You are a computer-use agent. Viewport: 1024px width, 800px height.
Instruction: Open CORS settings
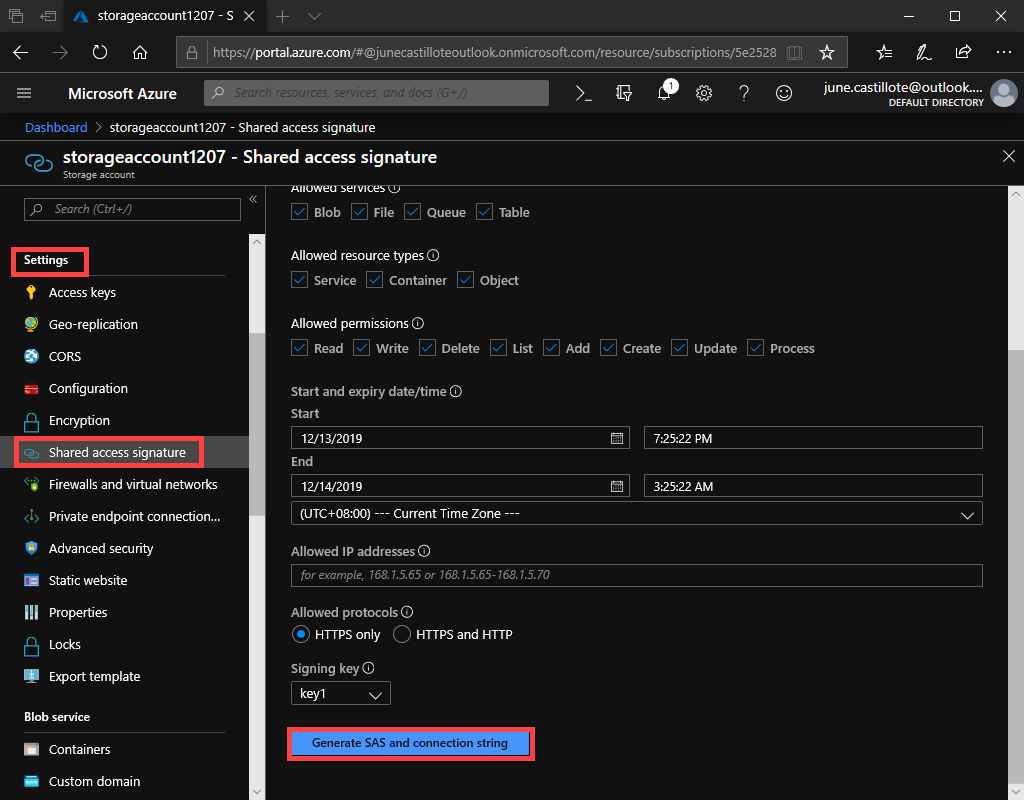(65, 357)
